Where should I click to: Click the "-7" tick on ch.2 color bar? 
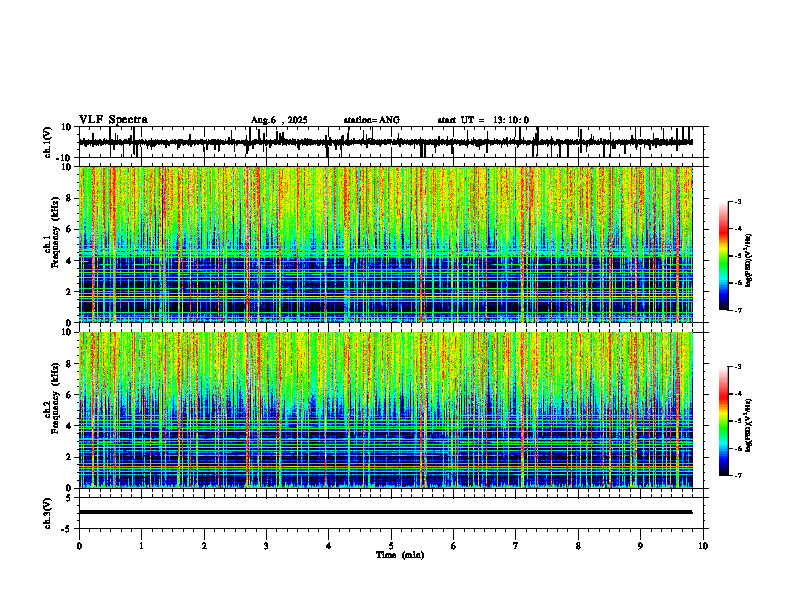pyautogui.click(x=738, y=475)
